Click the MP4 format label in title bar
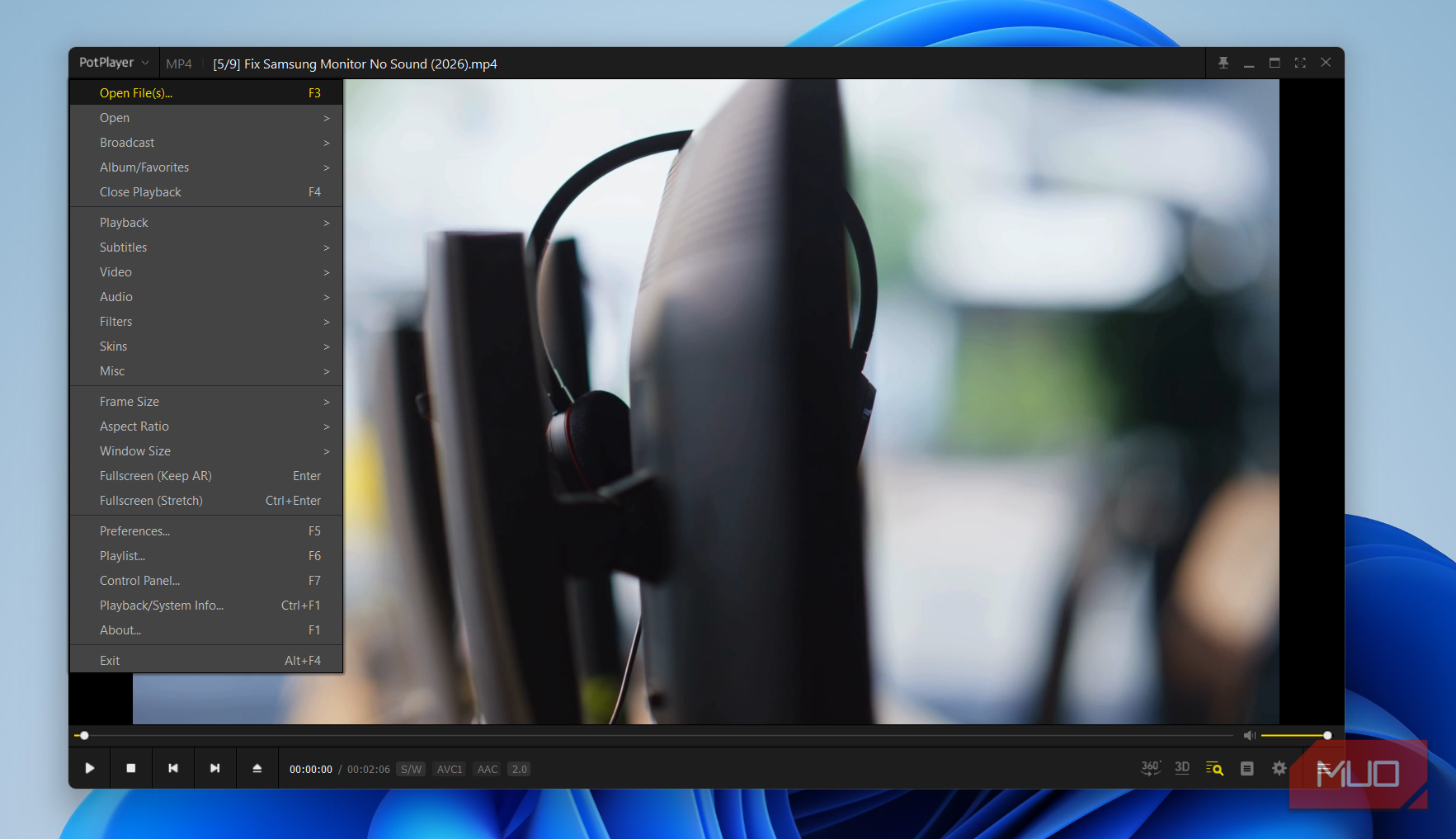The height and width of the screenshot is (839, 1456). [x=179, y=64]
